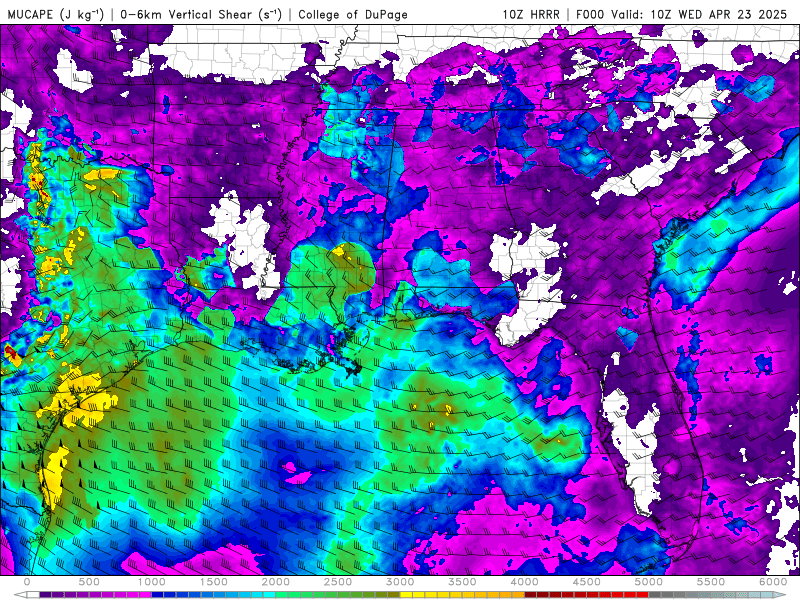The height and width of the screenshot is (600, 800).
Task: Click the left arrow end of the color bar
Action: 20,595
